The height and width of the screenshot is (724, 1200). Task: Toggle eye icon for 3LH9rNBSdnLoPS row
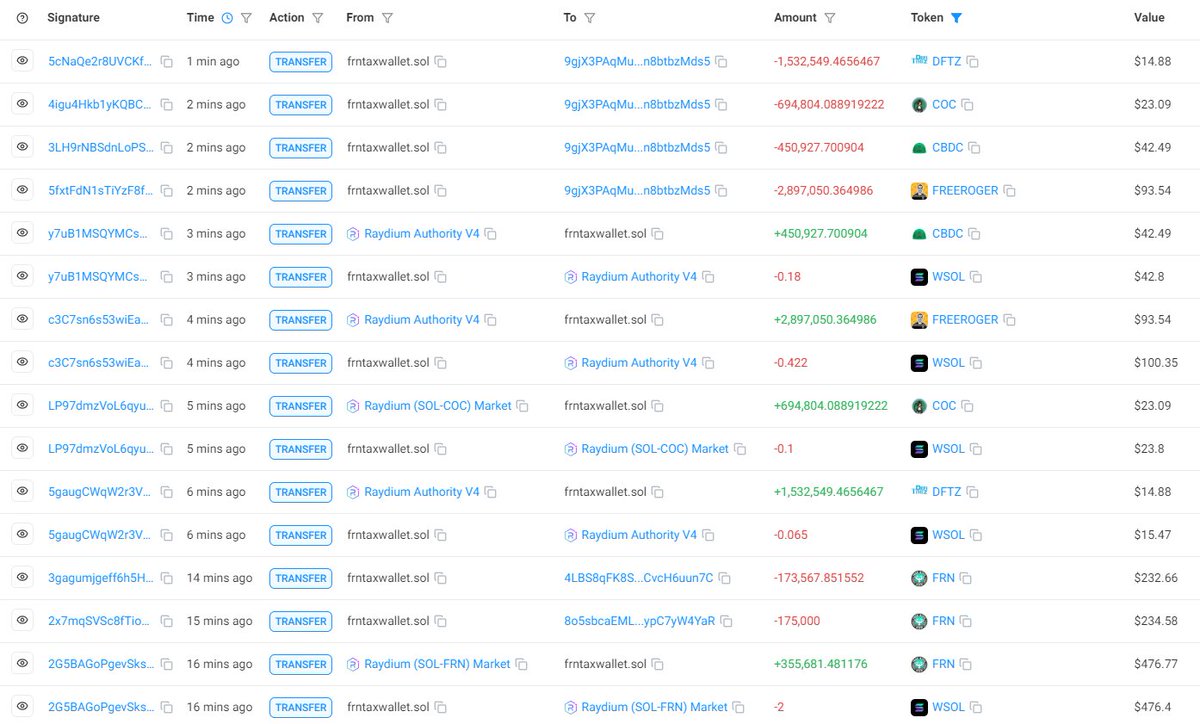click(22, 148)
